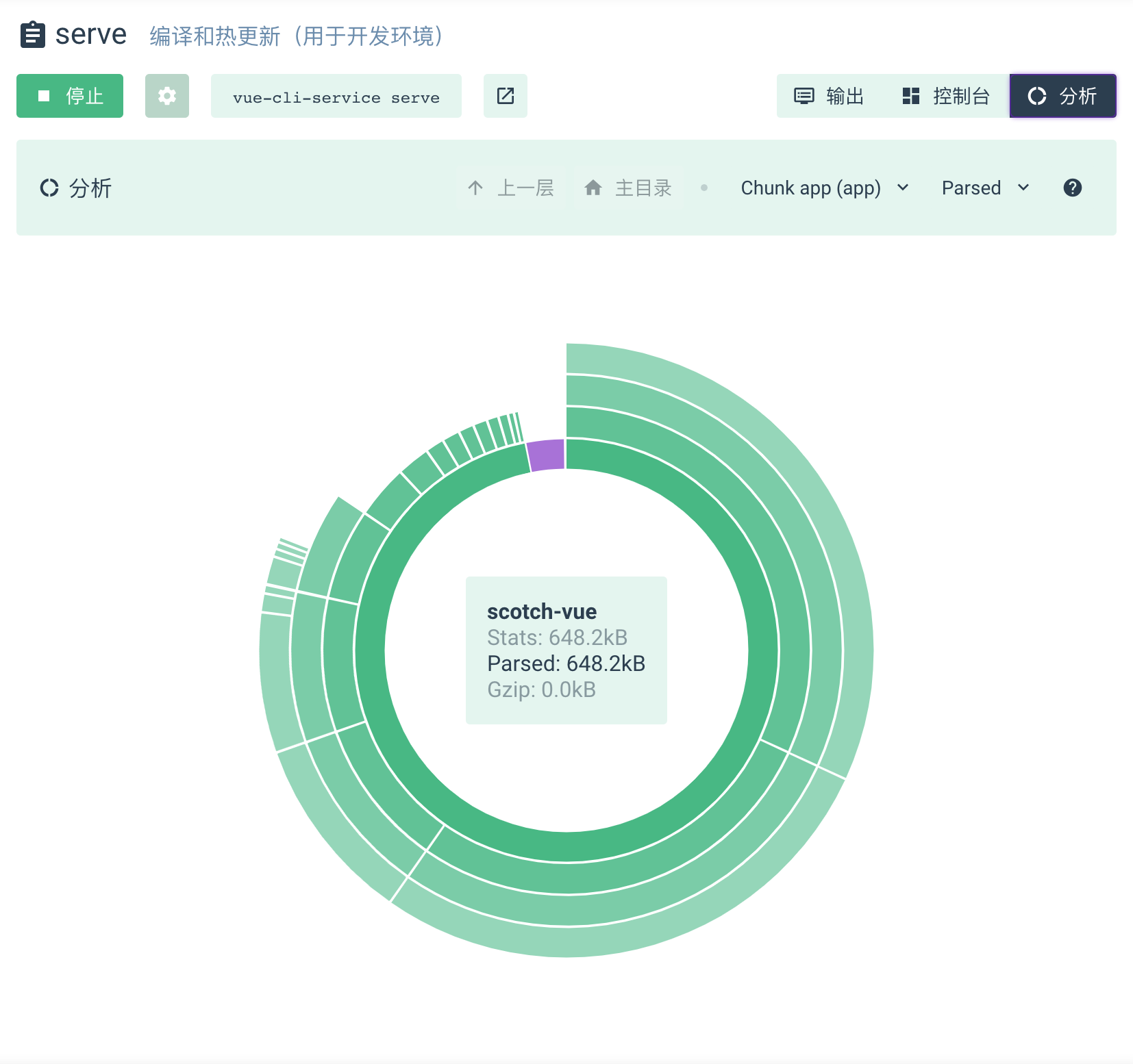Switch to the 控制台 dashboard tab

(946, 96)
